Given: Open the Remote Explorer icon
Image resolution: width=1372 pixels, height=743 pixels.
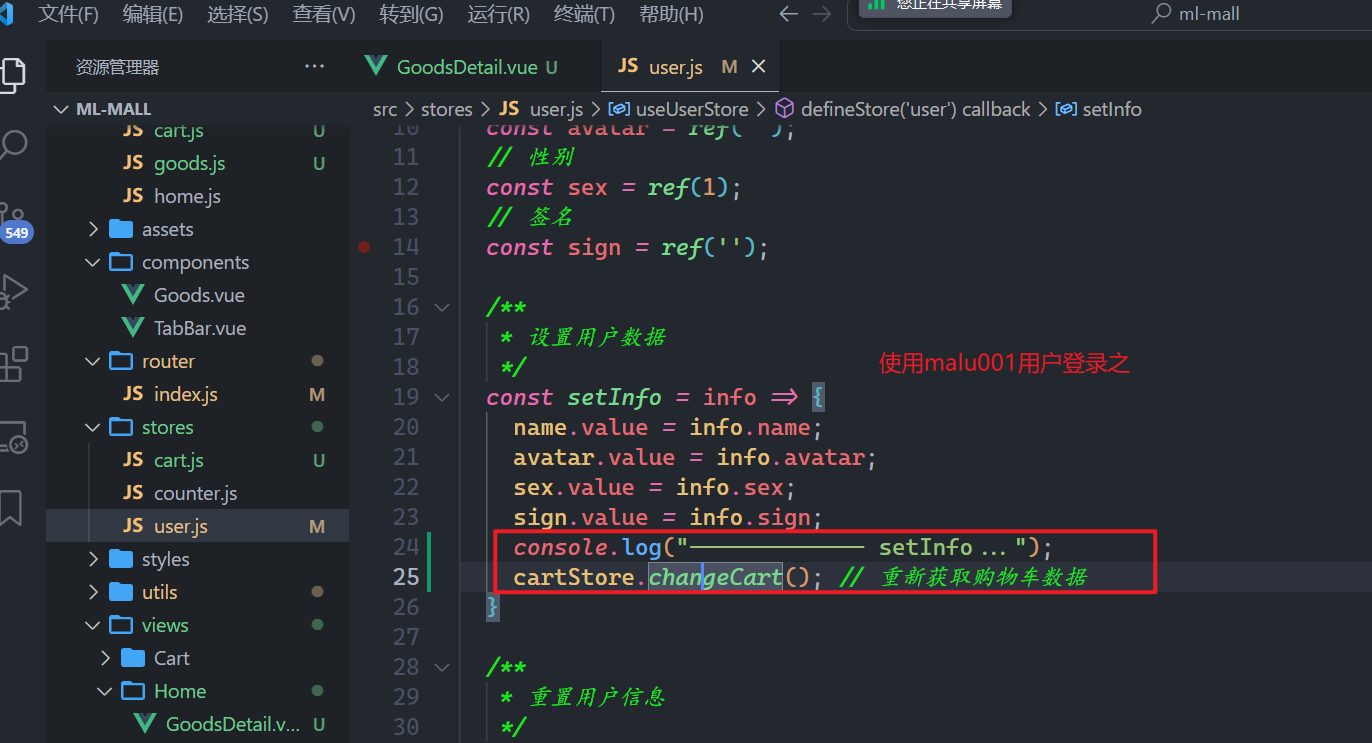Looking at the screenshot, I should click(x=12, y=437).
